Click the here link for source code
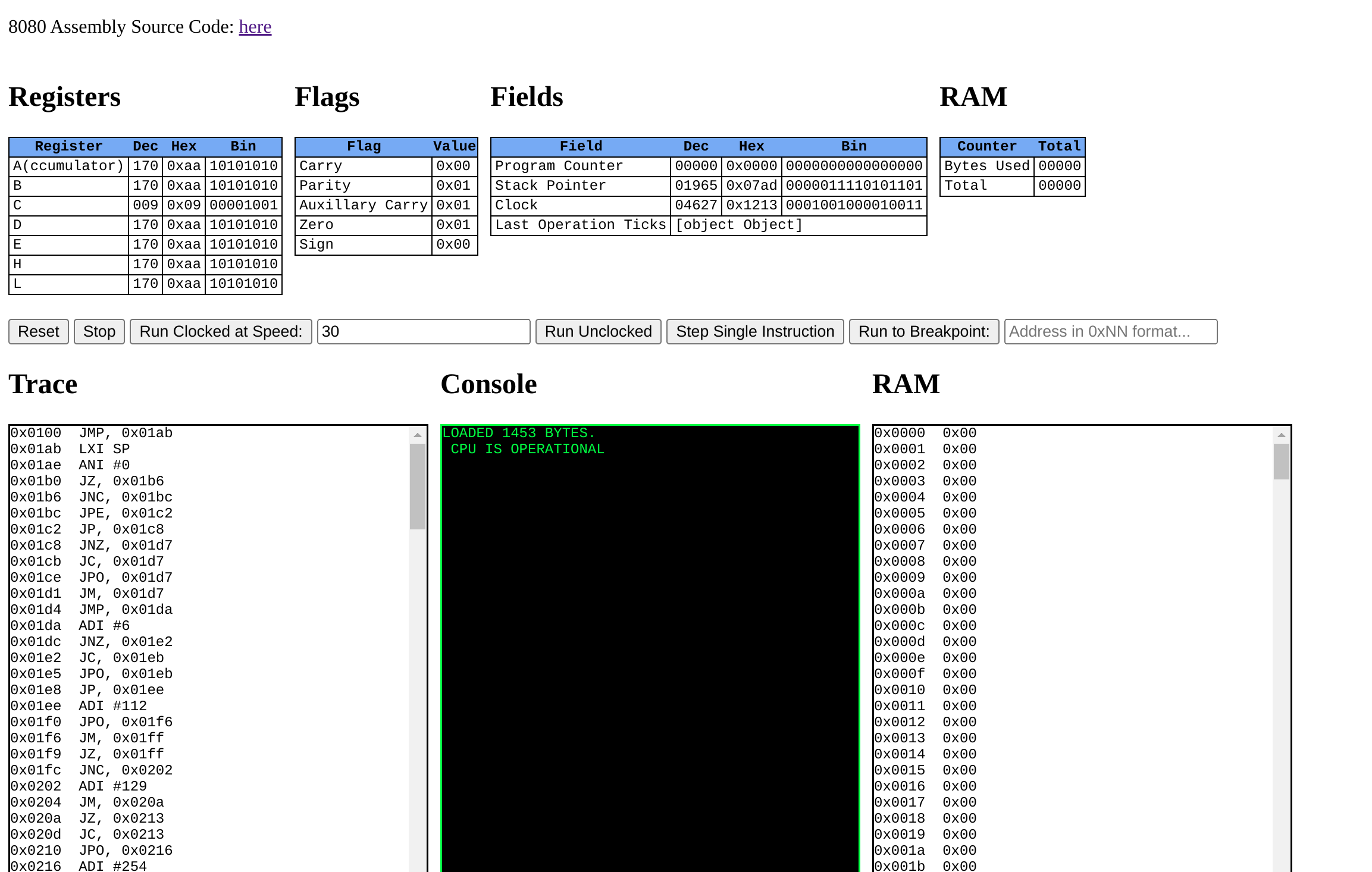The height and width of the screenshot is (872, 1372). [255, 25]
